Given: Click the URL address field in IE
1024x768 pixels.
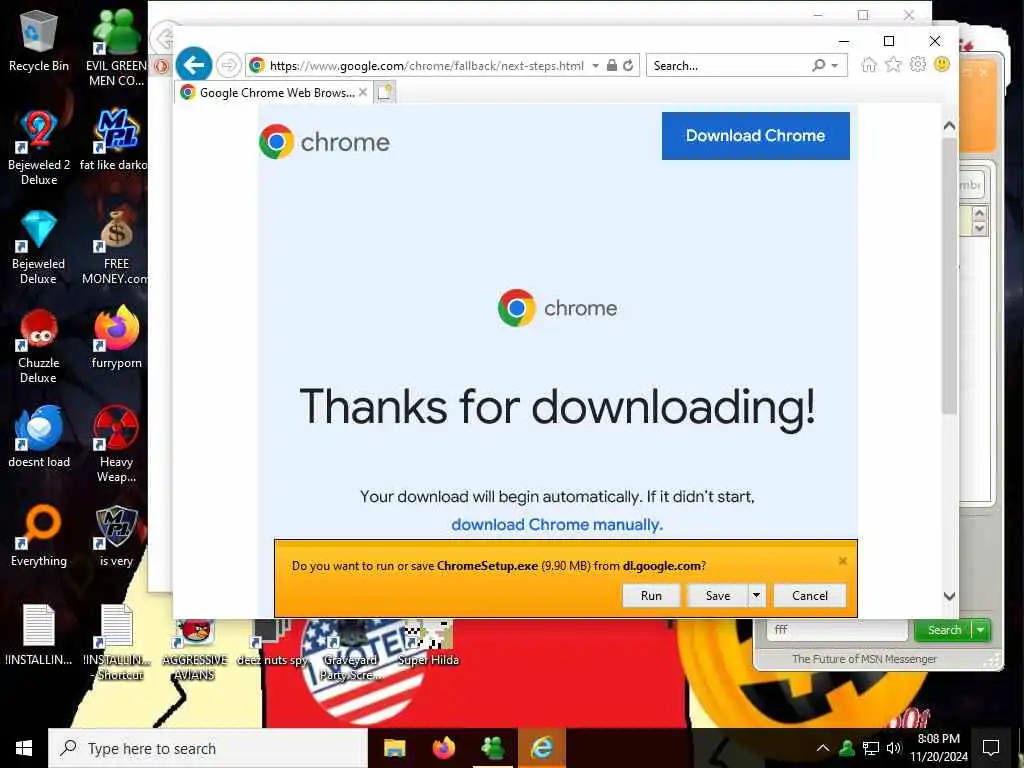Looking at the screenshot, I should 426,65.
